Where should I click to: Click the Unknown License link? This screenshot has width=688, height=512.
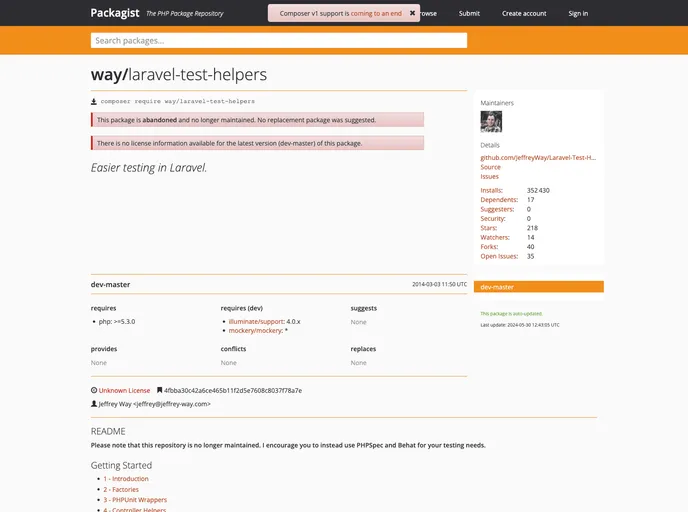[x=124, y=390]
